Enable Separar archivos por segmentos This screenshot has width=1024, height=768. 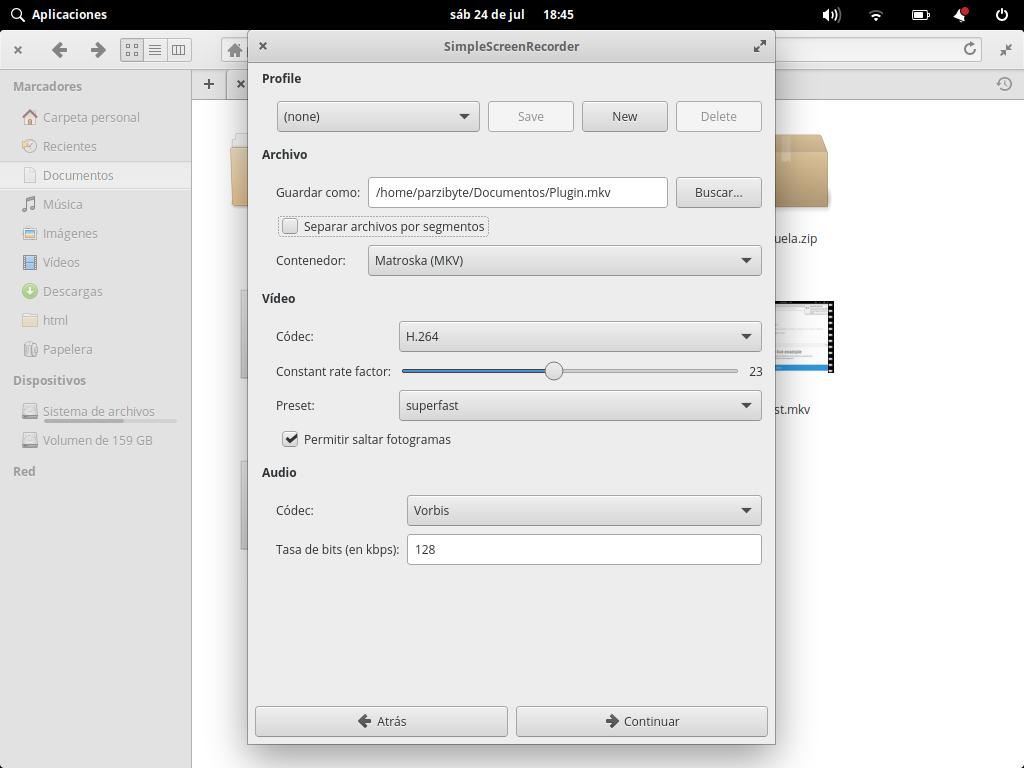pyautogui.click(x=290, y=226)
